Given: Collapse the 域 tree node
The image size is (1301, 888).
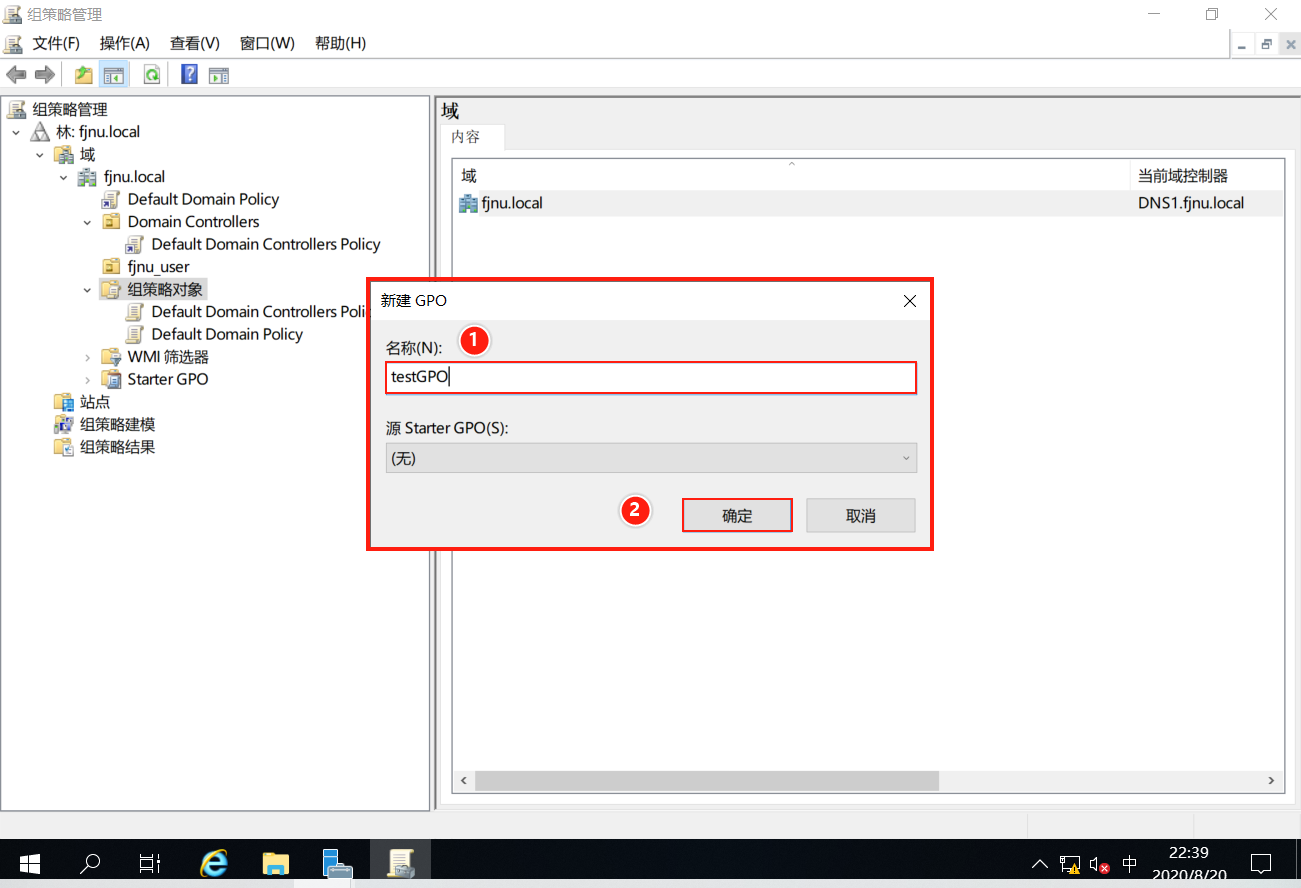Looking at the screenshot, I should (x=40, y=155).
